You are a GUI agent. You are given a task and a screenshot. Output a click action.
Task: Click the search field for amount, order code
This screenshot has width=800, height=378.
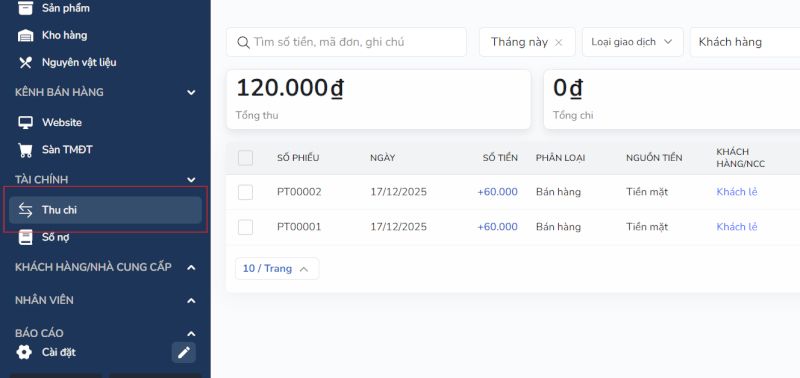pos(346,42)
